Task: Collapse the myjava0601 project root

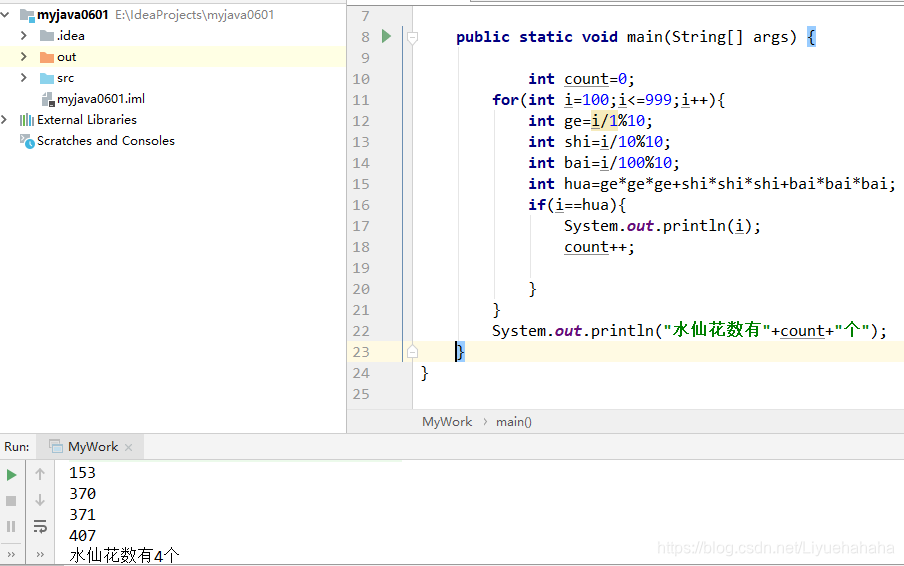Action: click(x=5, y=14)
